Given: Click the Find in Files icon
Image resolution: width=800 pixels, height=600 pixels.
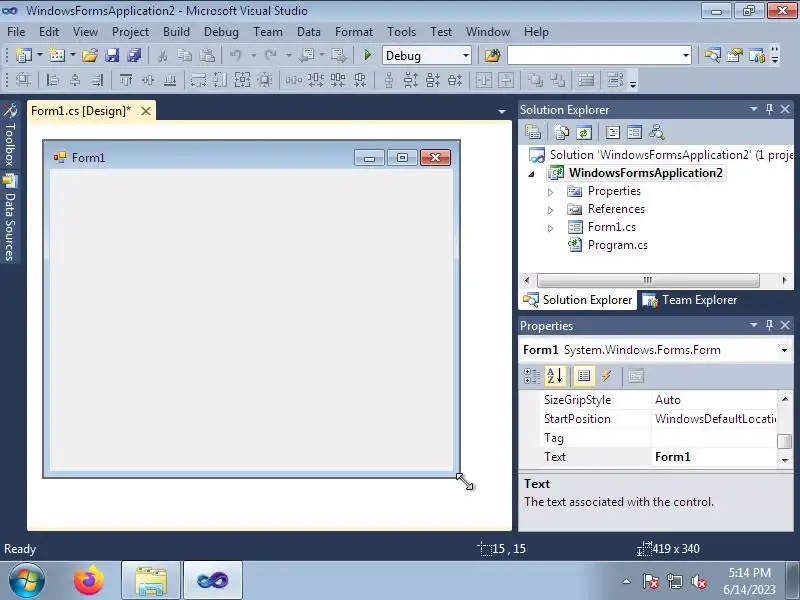Looking at the screenshot, I should click(x=493, y=55).
